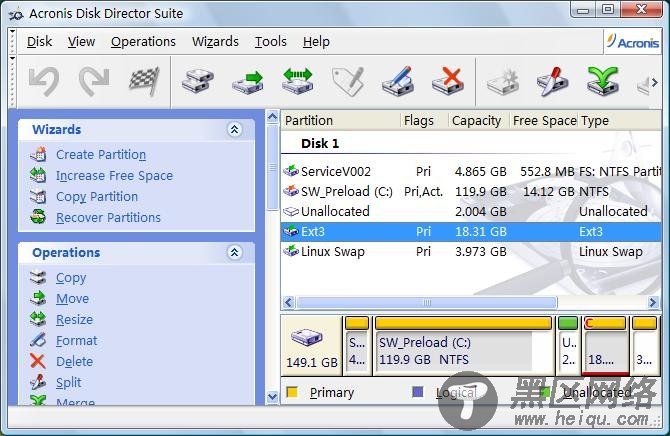Screen dimensions: 670x436
Task: Click the Acronis logo
Action: click(x=633, y=42)
